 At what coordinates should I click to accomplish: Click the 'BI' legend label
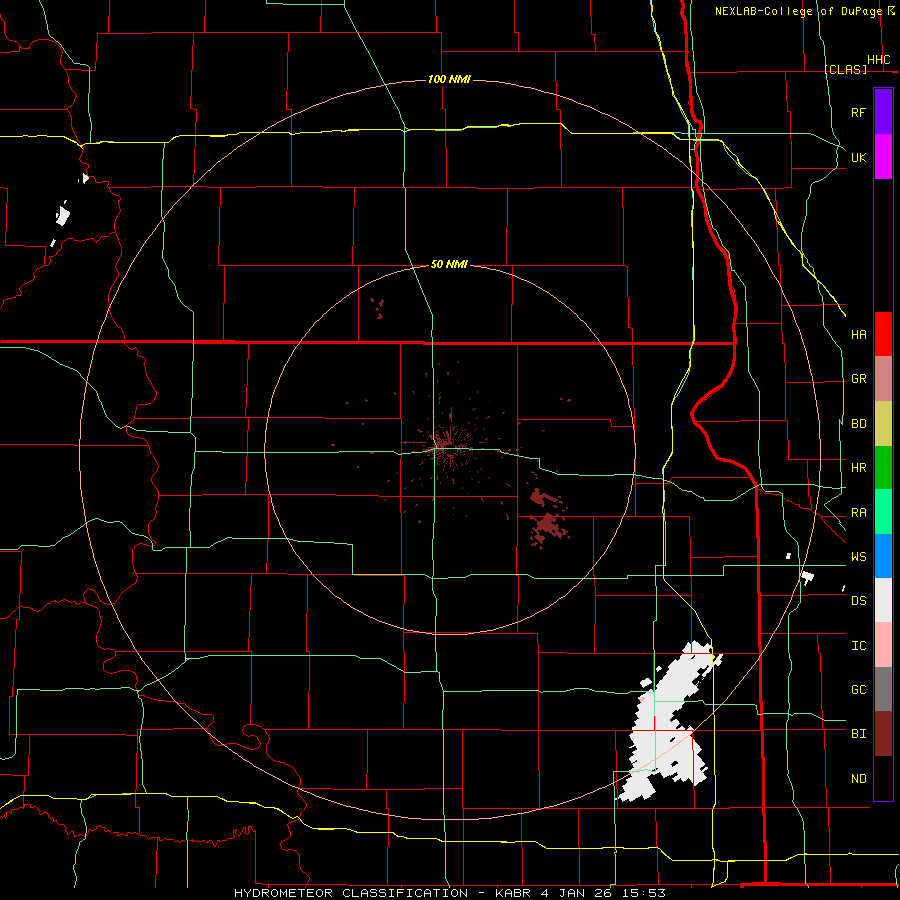[858, 734]
